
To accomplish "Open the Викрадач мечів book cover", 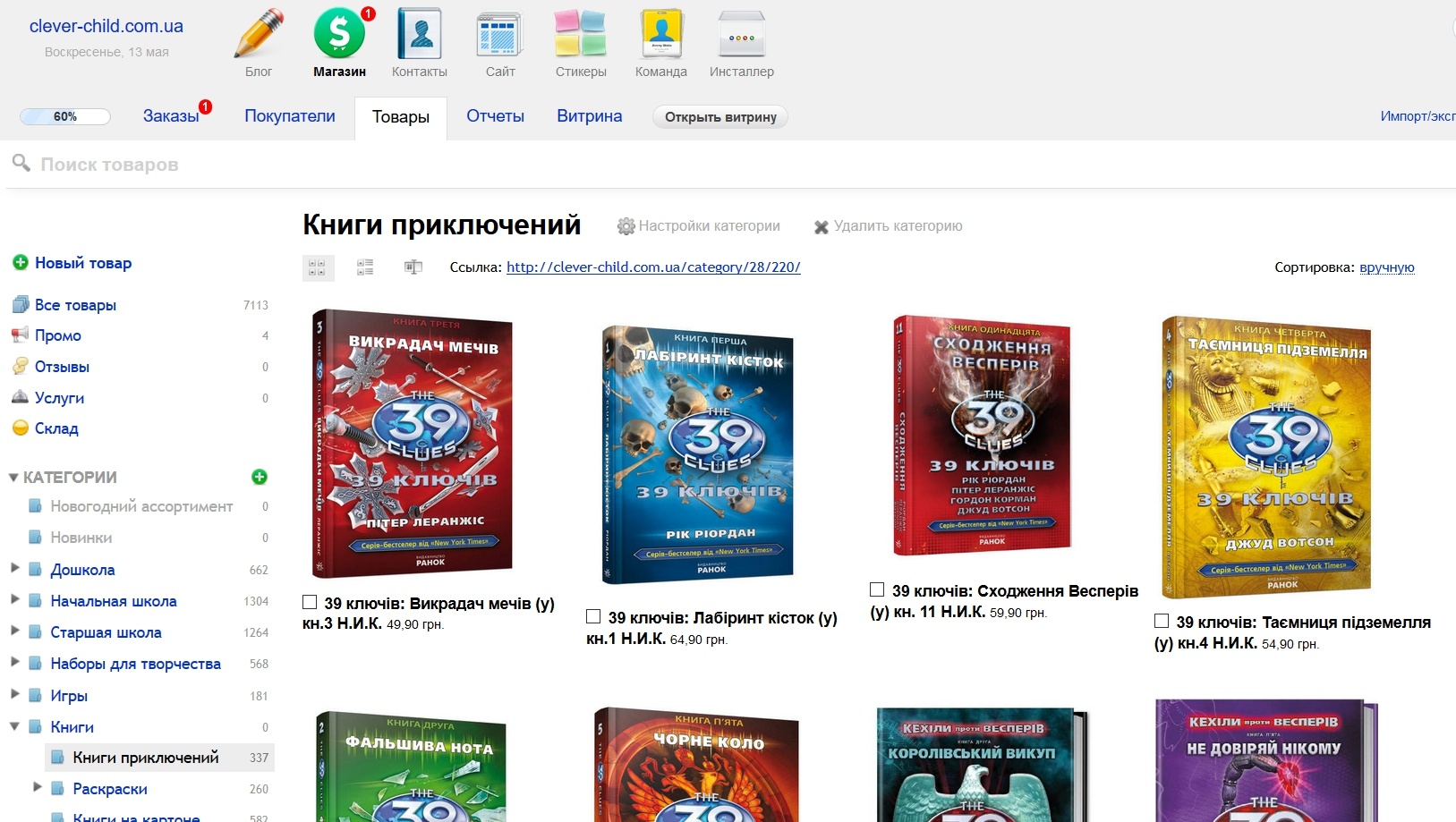I will (x=413, y=444).
